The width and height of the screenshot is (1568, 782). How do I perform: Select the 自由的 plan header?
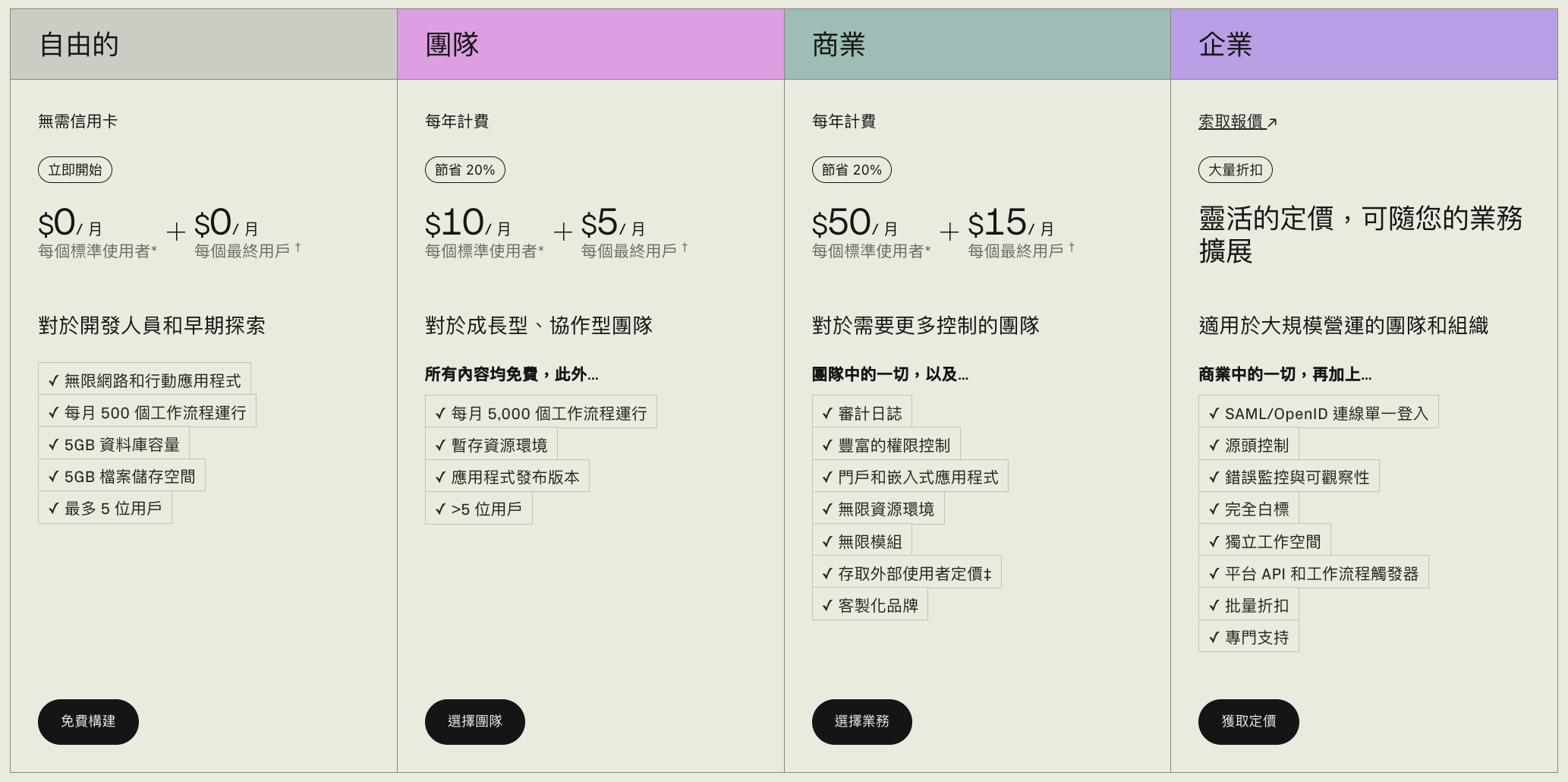click(203, 44)
